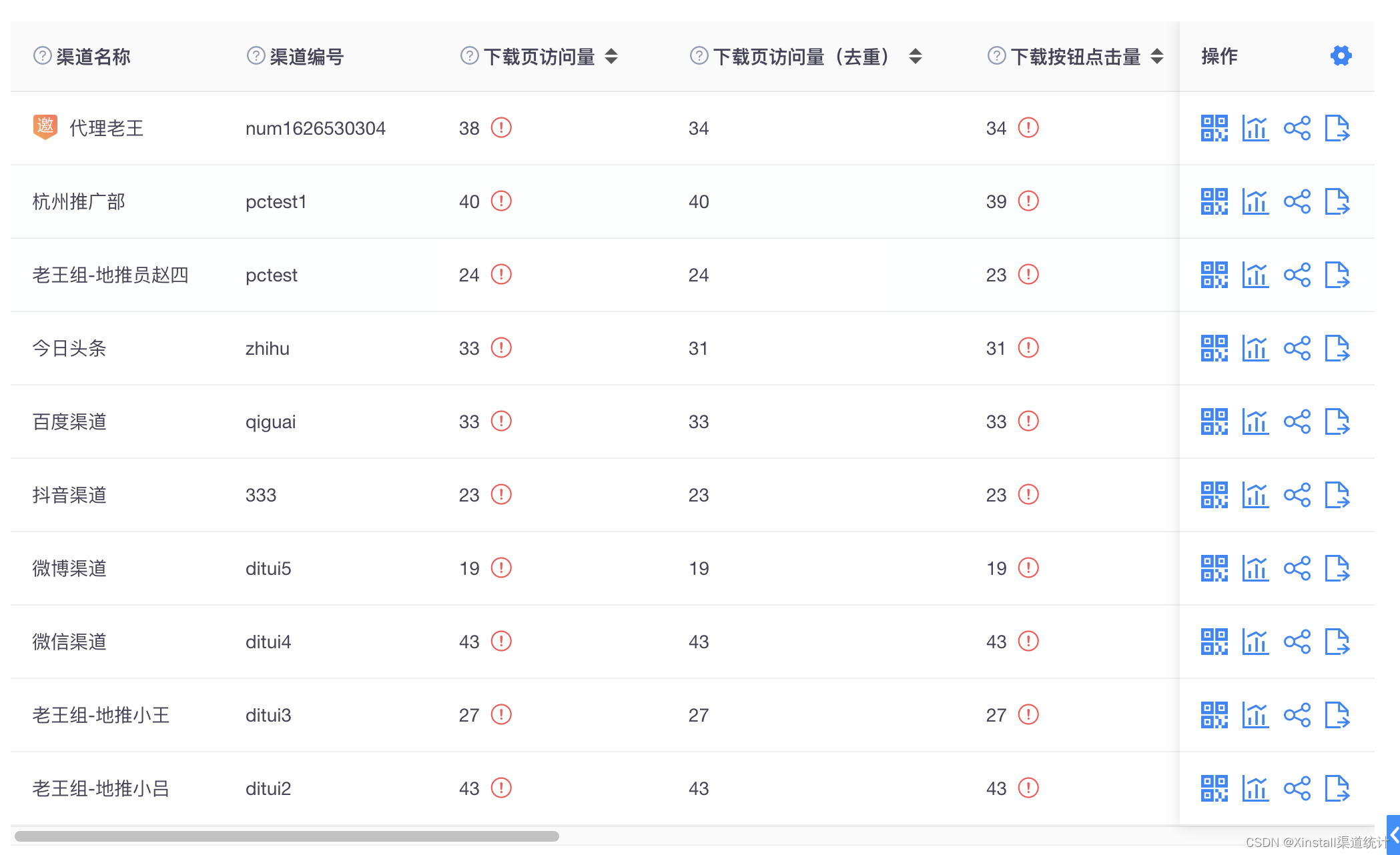1400x855 pixels.
Task: Click help icon beside 下载页访问量 header
Action: (x=469, y=55)
